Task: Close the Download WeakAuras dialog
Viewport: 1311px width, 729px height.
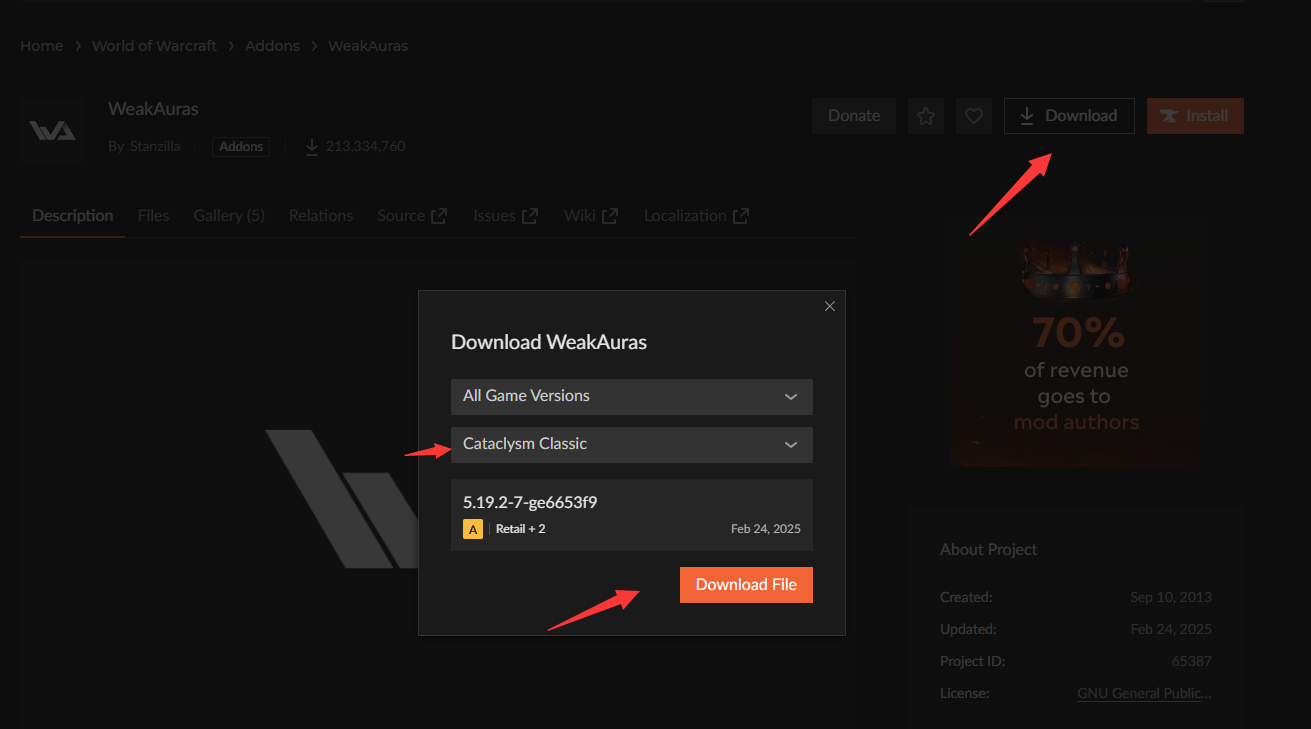Action: pos(829,306)
